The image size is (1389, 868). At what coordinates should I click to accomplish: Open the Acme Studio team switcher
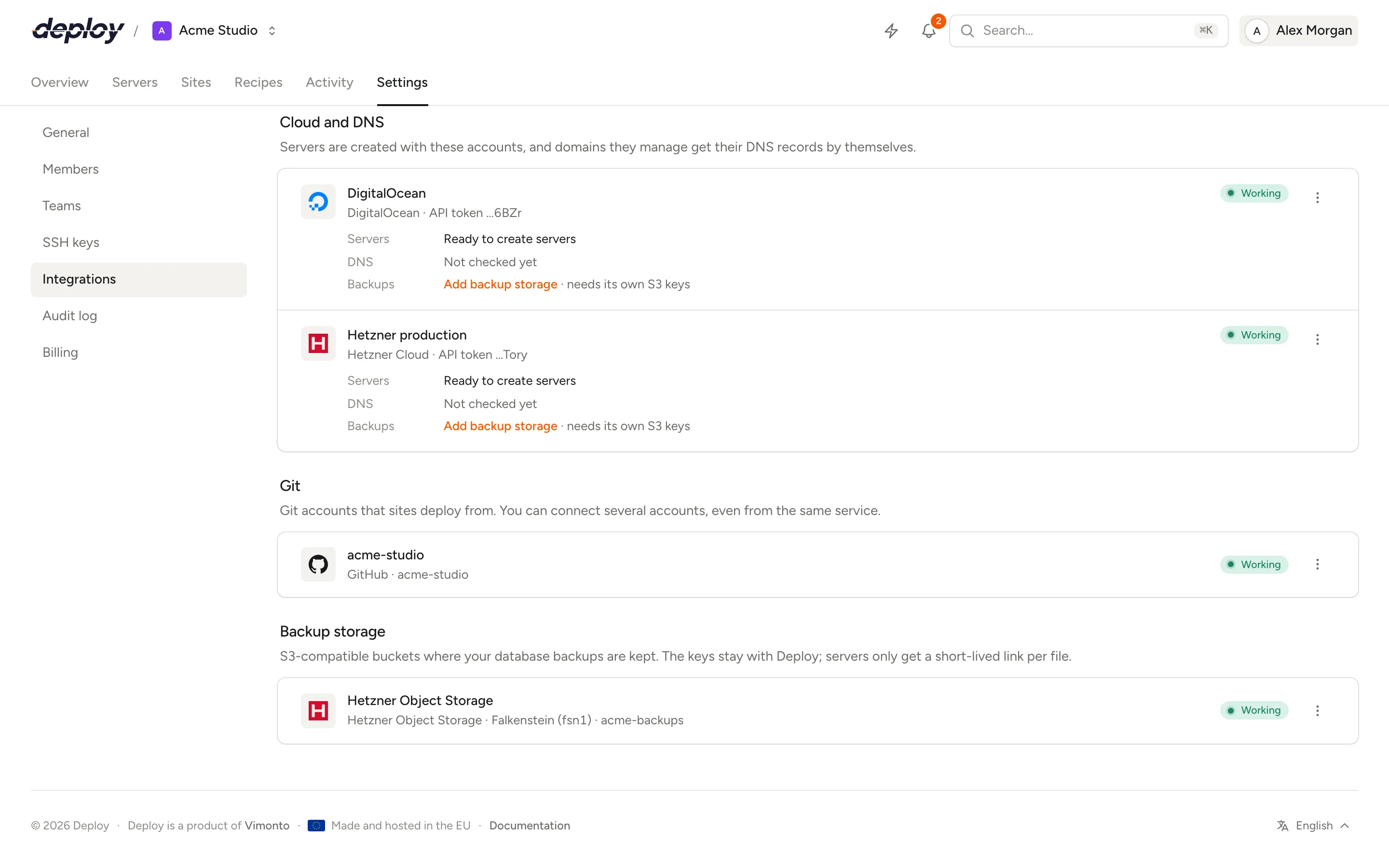[x=215, y=30]
